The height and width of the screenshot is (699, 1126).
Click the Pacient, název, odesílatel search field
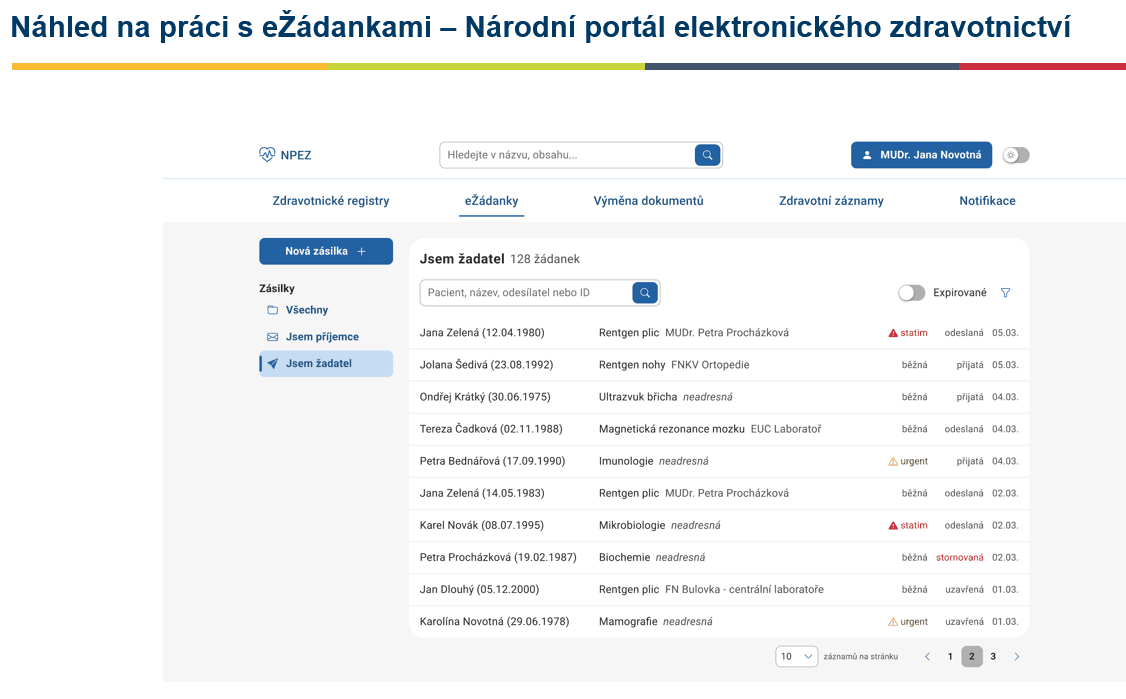pyautogui.click(x=526, y=293)
